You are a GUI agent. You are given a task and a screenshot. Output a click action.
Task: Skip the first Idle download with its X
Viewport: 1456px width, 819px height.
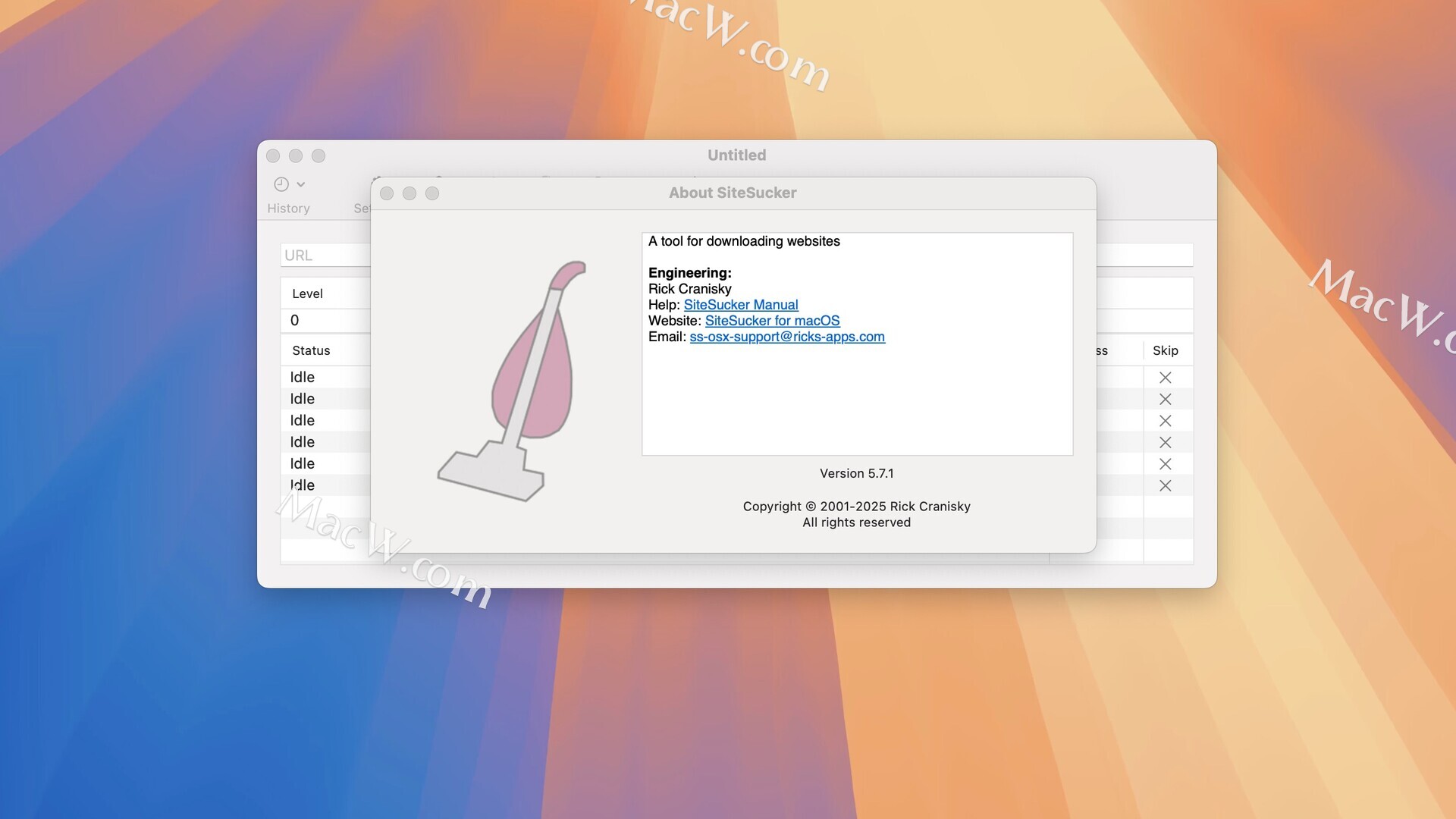tap(1166, 378)
